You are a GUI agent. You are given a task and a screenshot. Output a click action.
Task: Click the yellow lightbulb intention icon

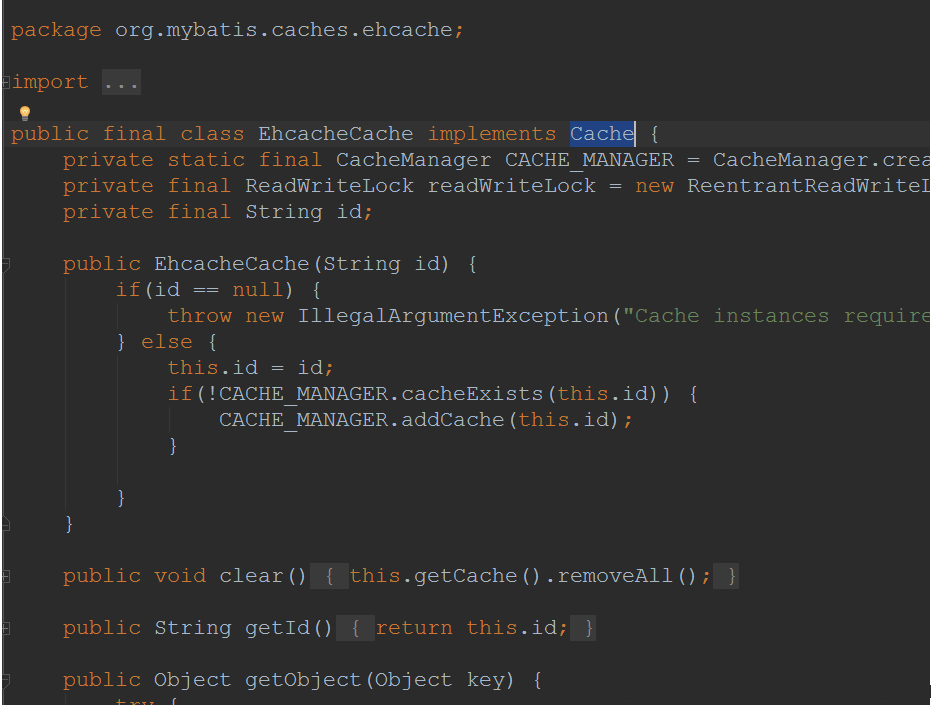click(x=25, y=113)
